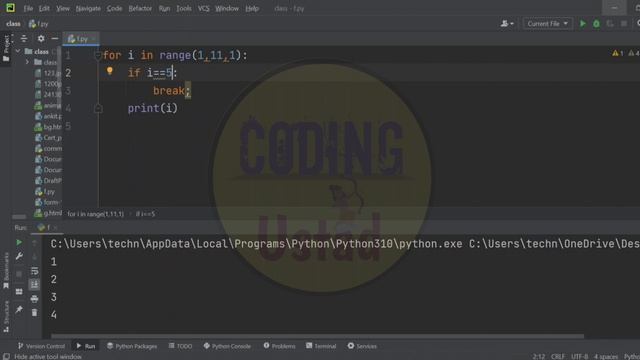Click the UTF-8 encoding in status bar
The height and width of the screenshot is (360, 640).
[580, 356]
